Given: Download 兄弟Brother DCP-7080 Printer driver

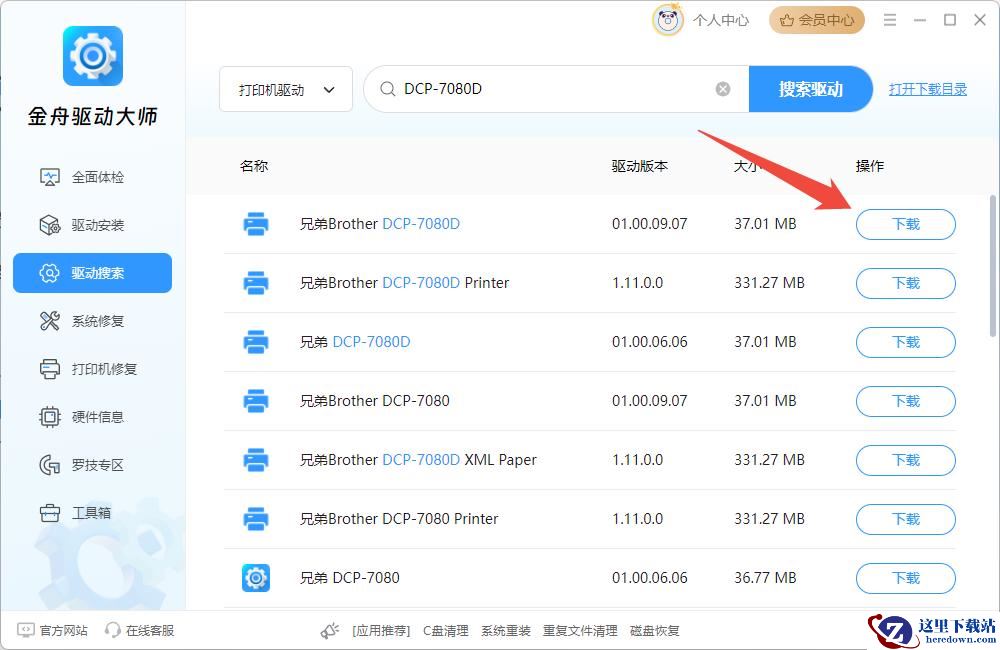Looking at the screenshot, I should pyautogui.click(x=906, y=519).
